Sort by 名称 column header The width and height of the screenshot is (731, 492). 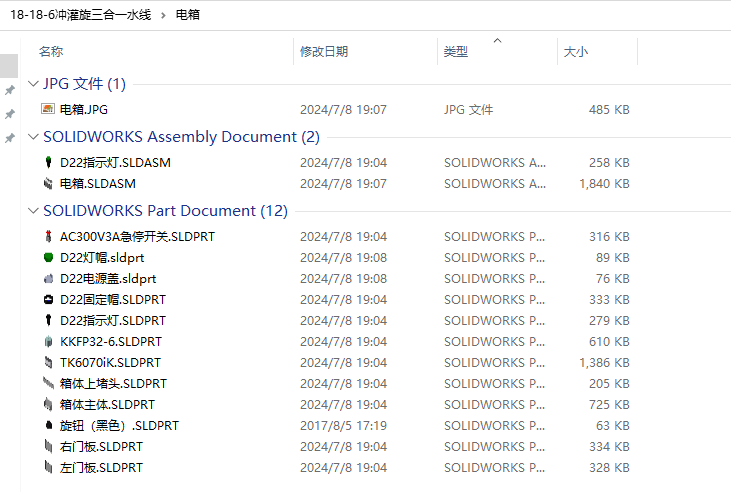point(51,51)
